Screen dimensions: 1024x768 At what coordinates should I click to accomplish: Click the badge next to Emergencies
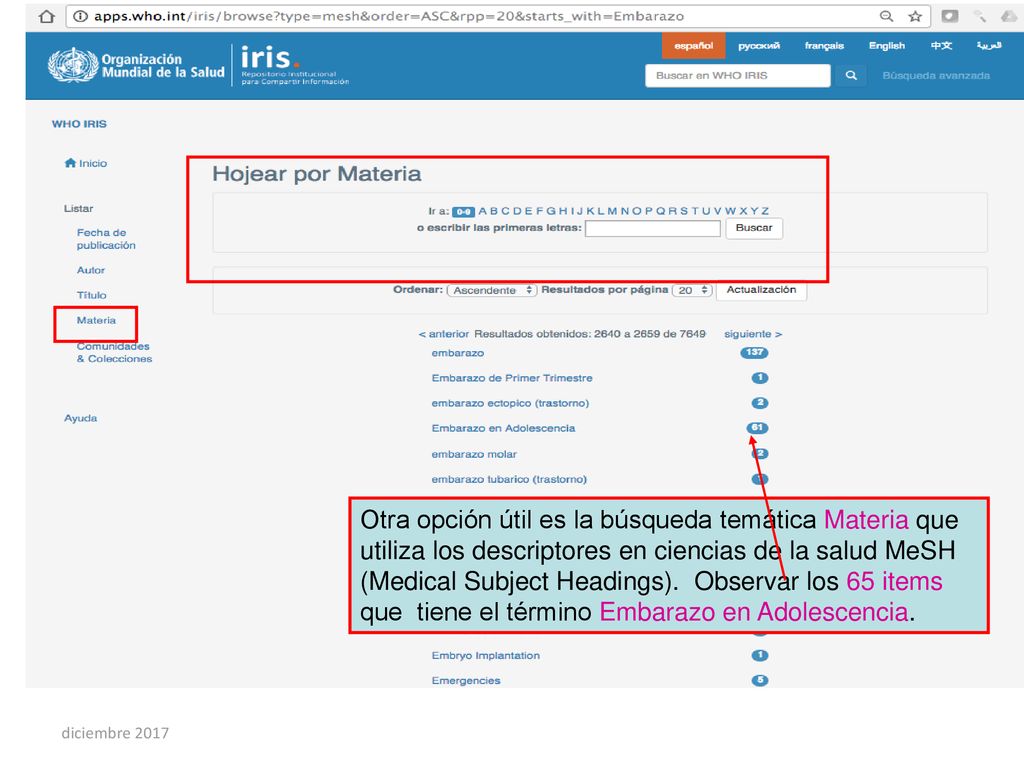pyautogui.click(x=760, y=680)
